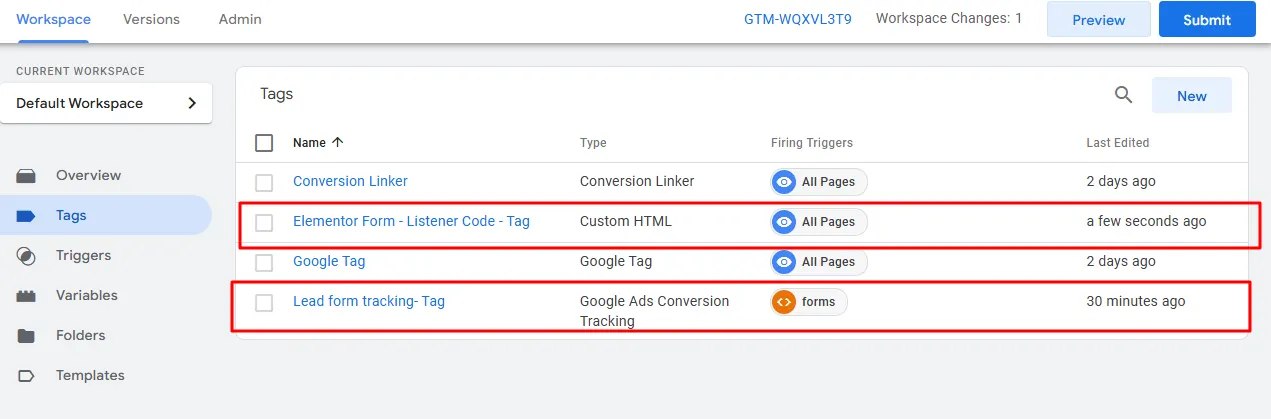Click the sort arrow beside Name header
The height and width of the screenshot is (419, 1271).
[338, 143]
